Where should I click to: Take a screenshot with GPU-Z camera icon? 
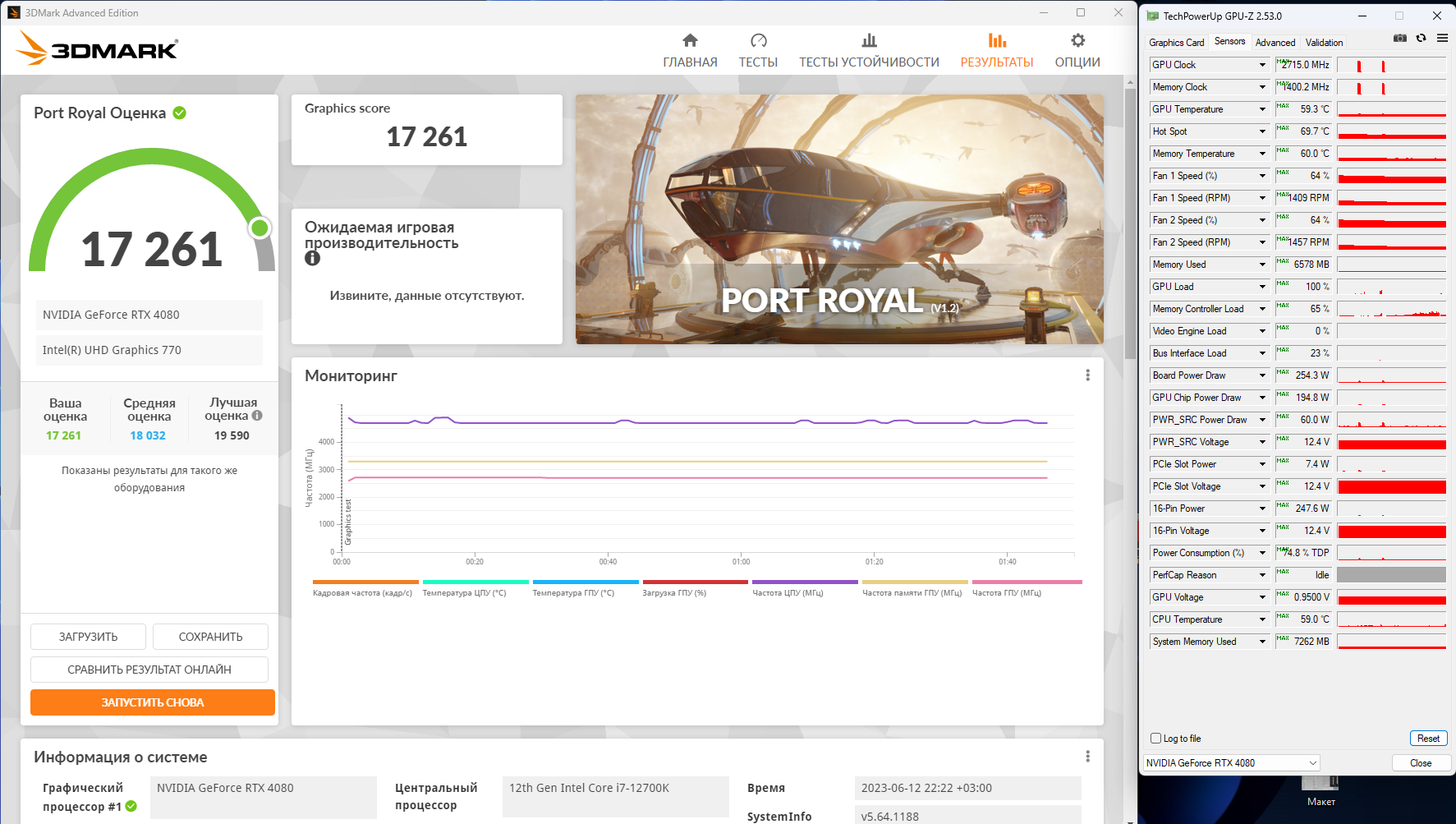[1400, 39]
